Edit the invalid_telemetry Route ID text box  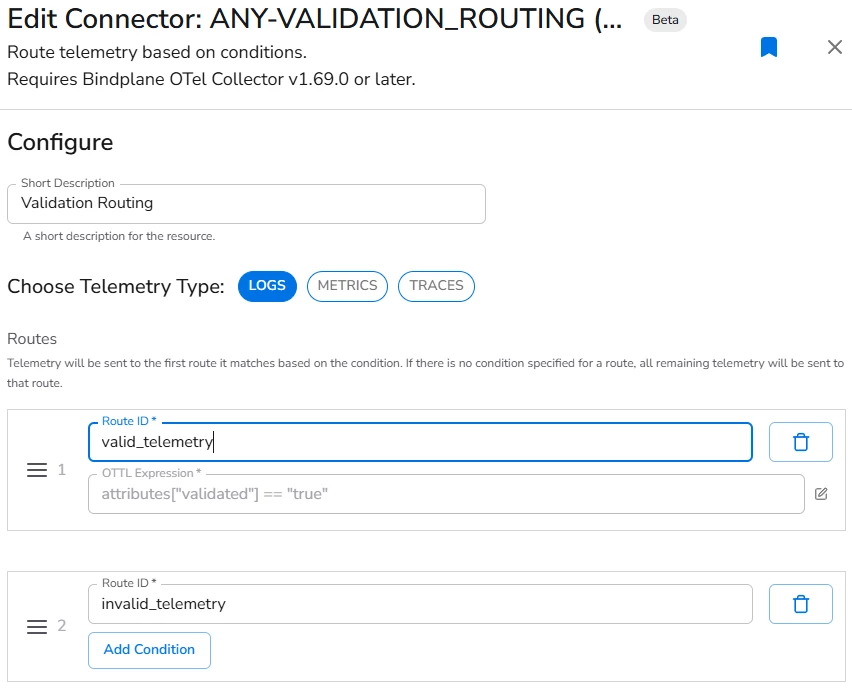point(420,603)
